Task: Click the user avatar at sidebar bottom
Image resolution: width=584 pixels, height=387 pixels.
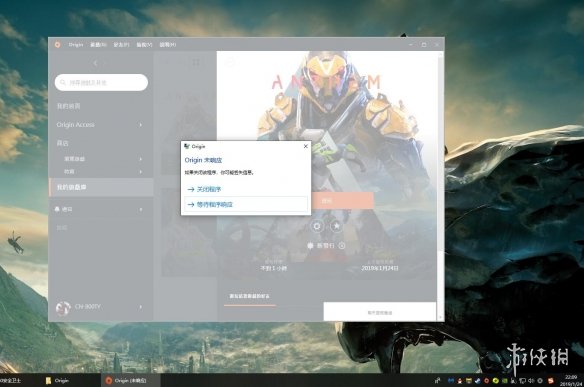Action: pos(63,308)
